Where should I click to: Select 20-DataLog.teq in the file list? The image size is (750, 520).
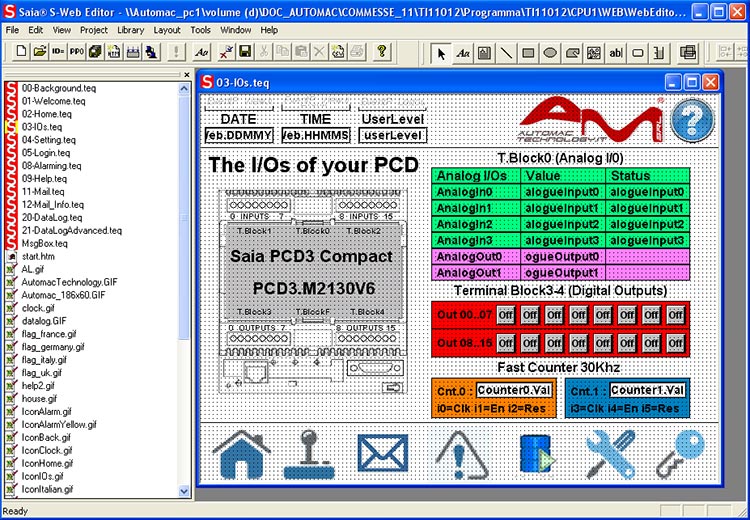pyautogui.click(x=52, y=217)
